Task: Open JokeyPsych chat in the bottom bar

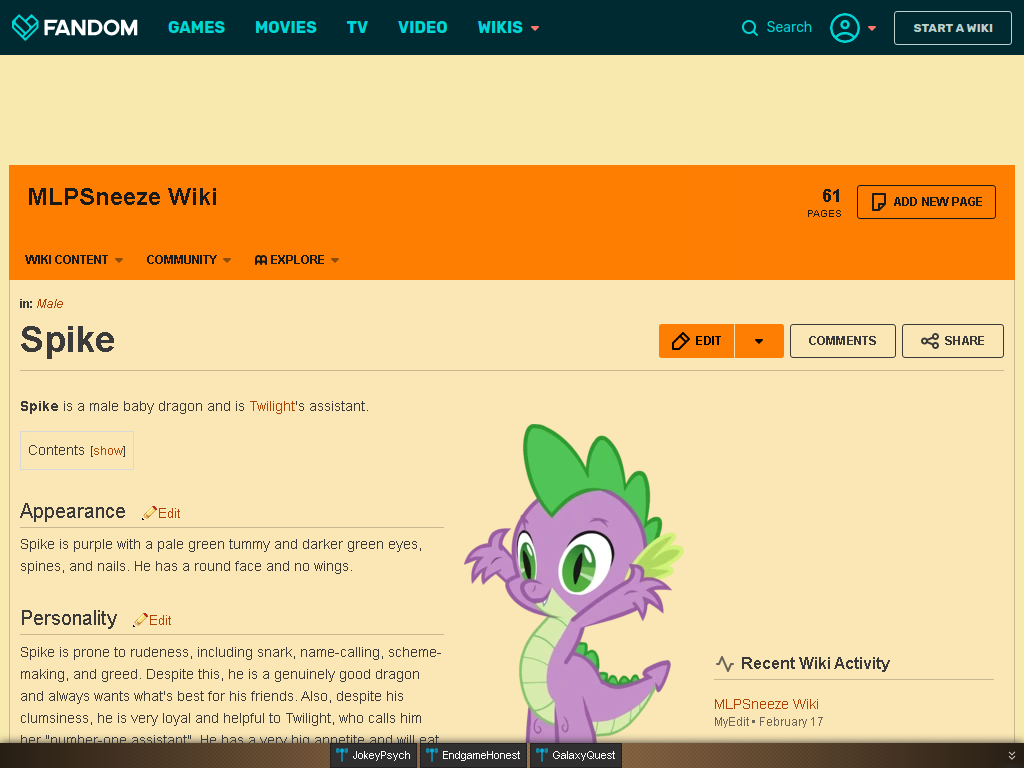Action: [x=374, y=756]
